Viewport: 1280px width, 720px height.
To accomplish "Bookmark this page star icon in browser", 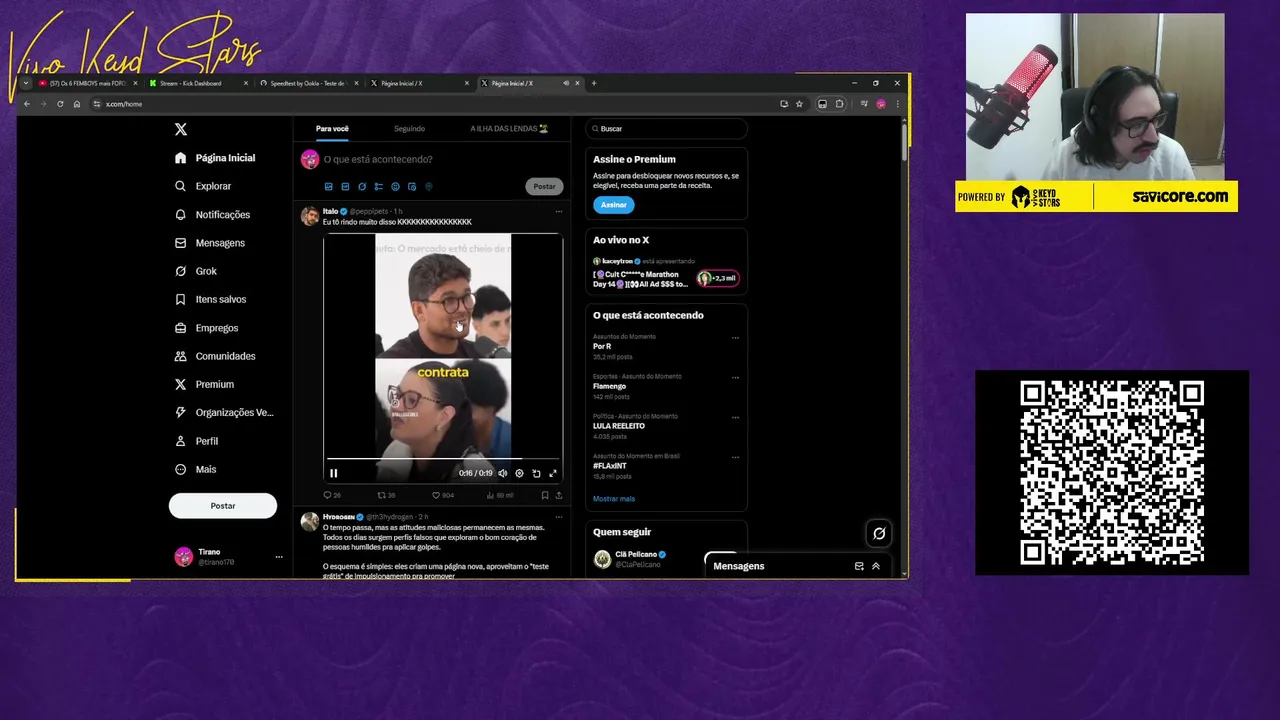I will (799, 104).
